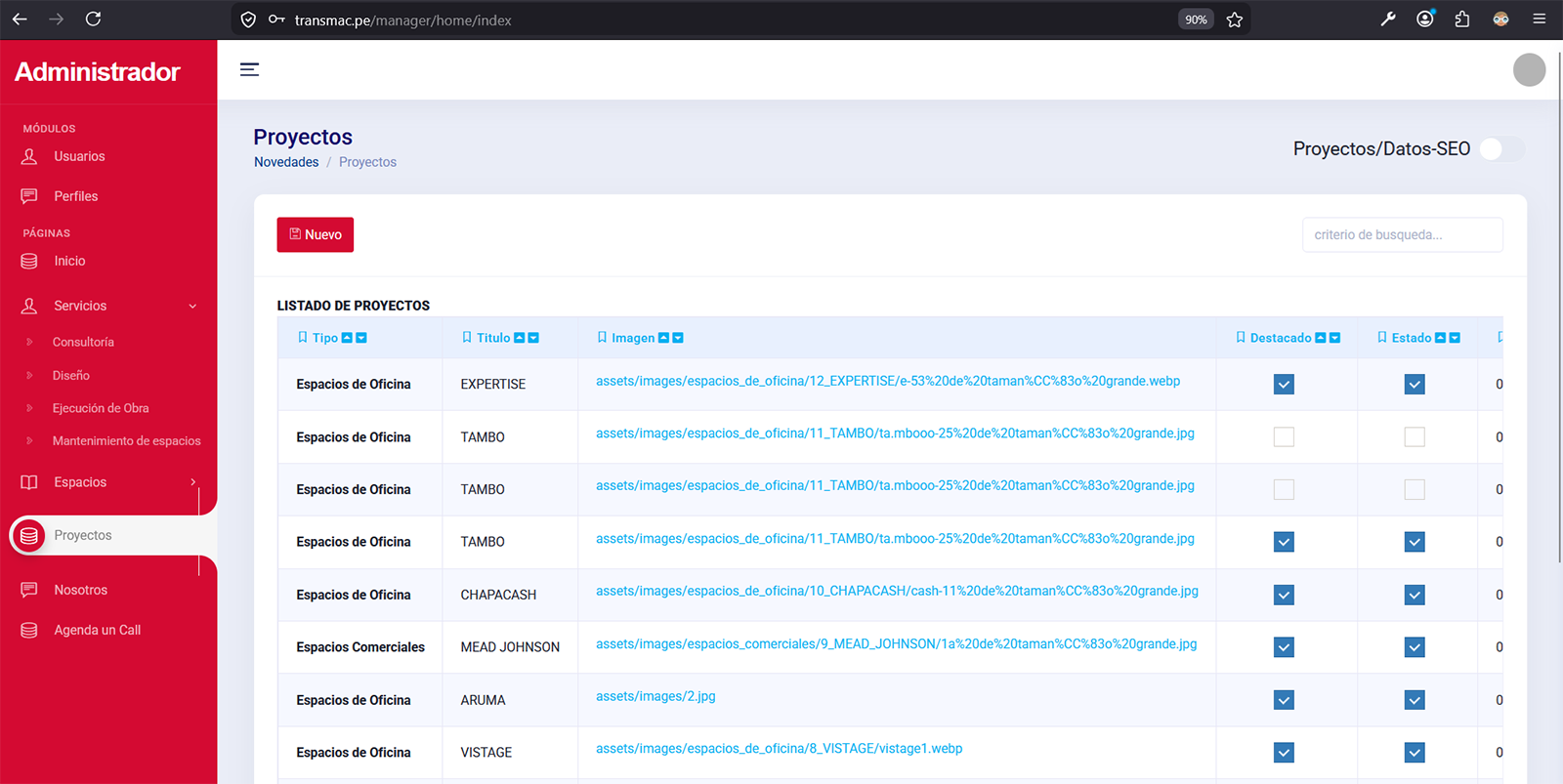This screenshot has width=1563, height=784.
Task: Uncheck Estado for the MEAD JOHNSON row
Action: [1415, 647]
